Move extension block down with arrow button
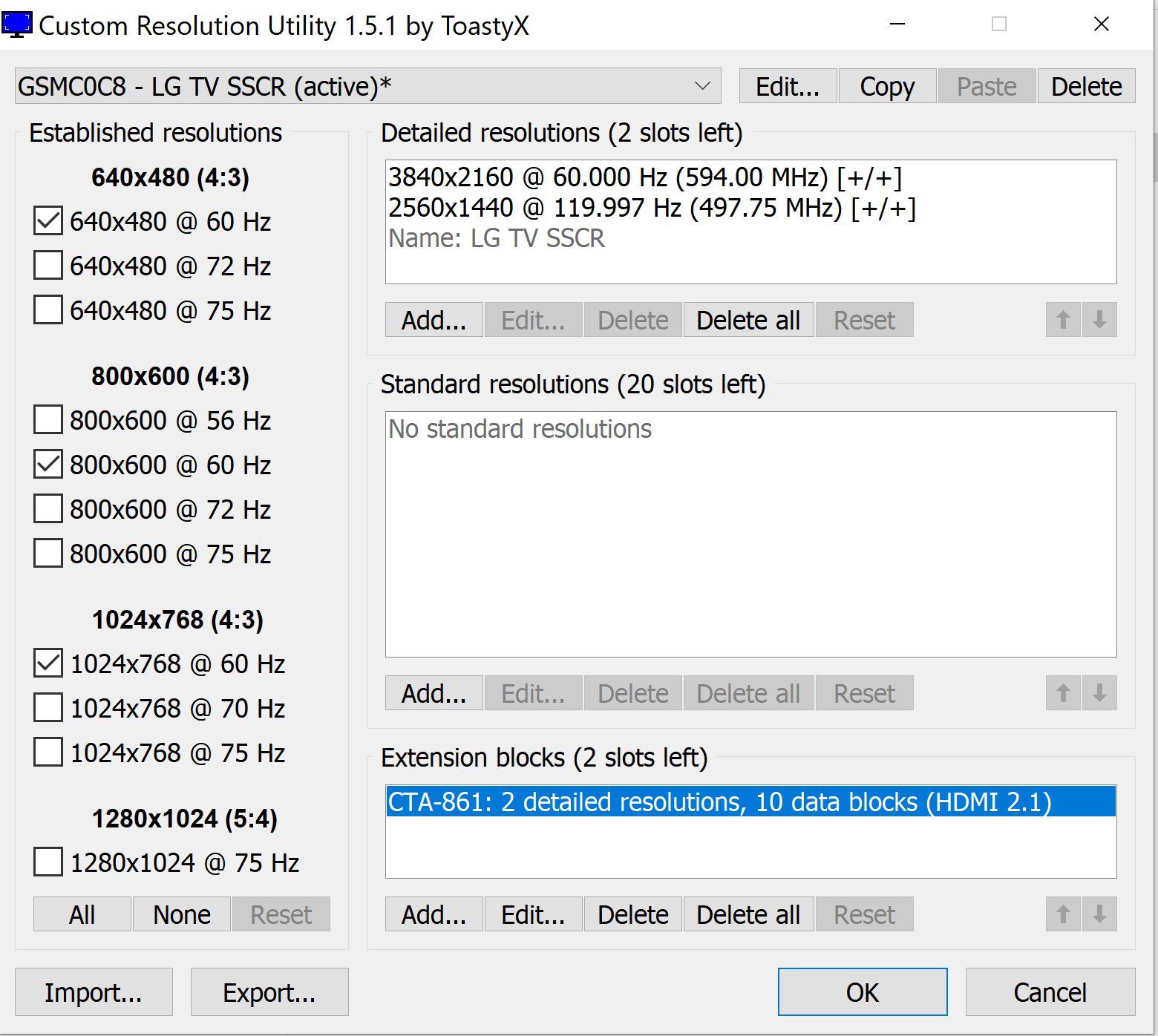1158x1036 pixels. tap(1099, 914)
